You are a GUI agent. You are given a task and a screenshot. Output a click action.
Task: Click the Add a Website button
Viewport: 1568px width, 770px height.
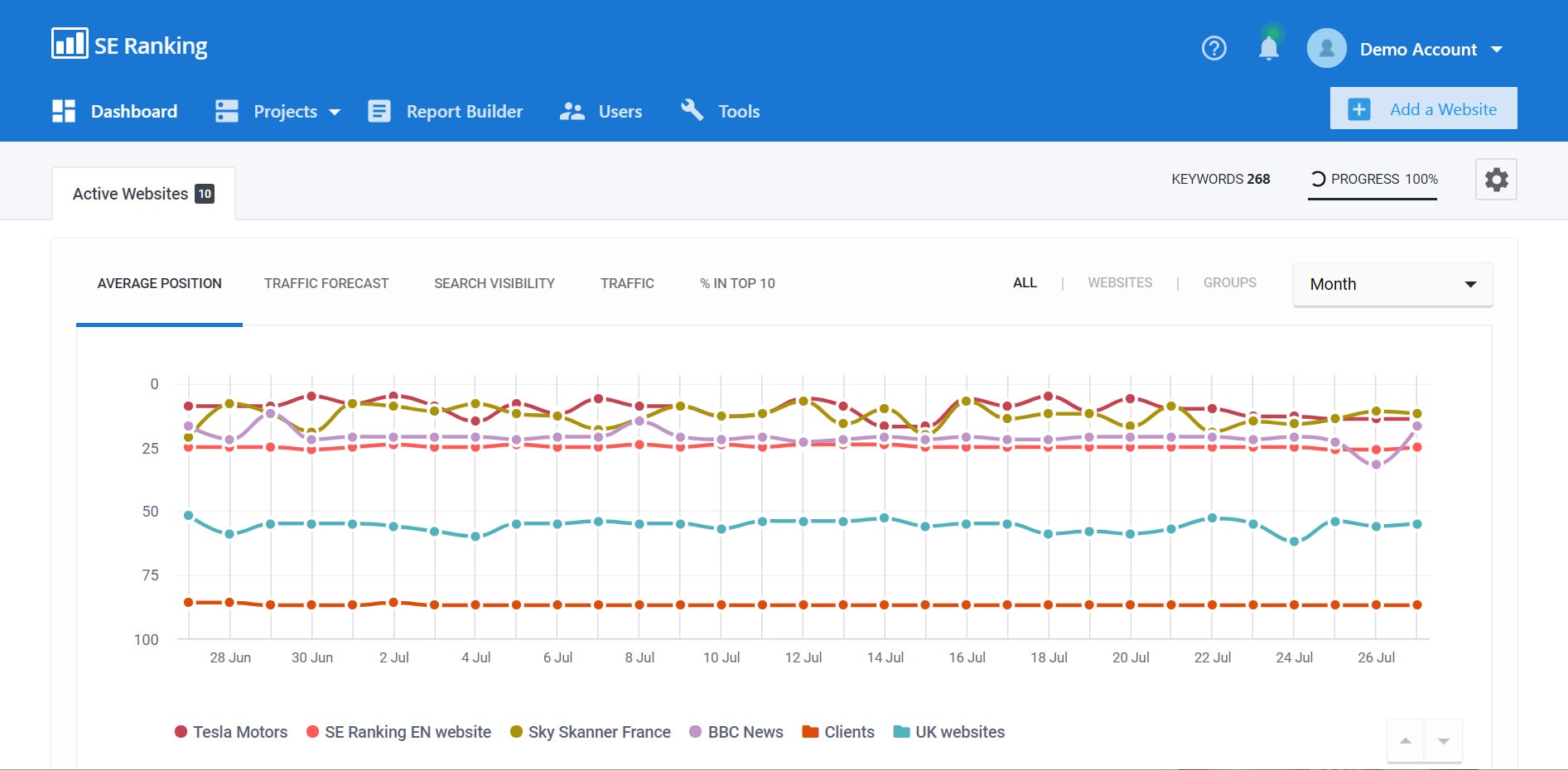pos(1424,108)
